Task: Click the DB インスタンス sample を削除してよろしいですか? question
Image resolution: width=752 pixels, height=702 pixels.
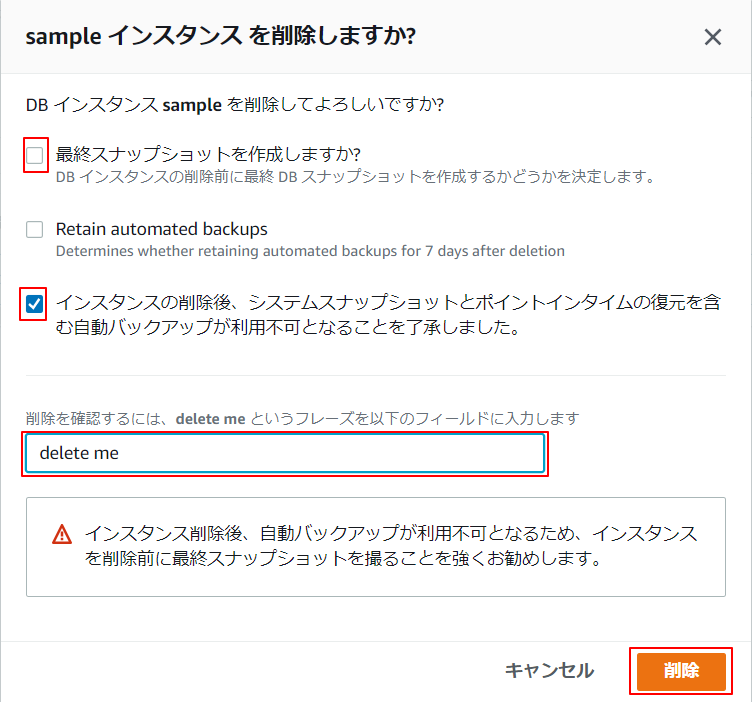Action: click(x=235, y=104)
